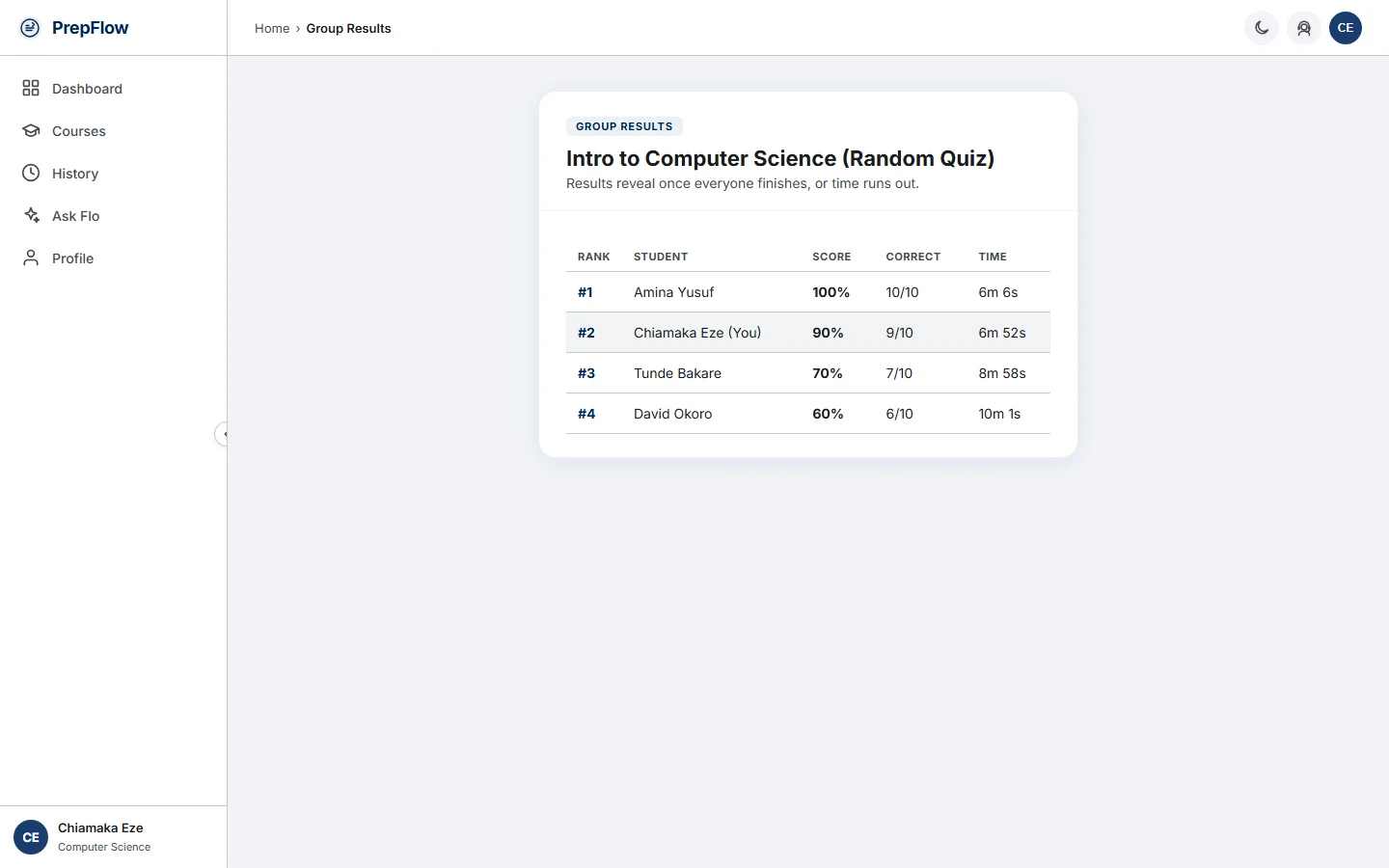
Task: Click the STUDENT column header
Action: click(661, 257)
